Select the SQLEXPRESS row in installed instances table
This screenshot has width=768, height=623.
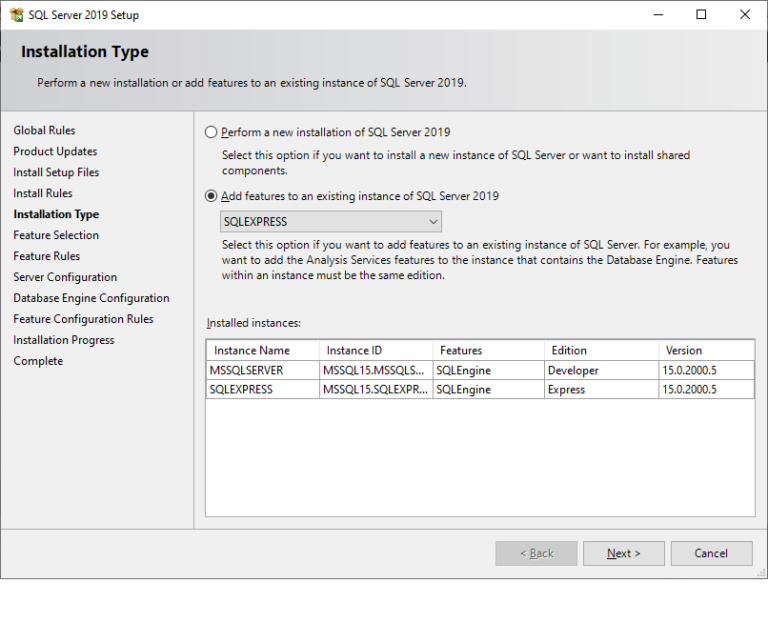480,389
